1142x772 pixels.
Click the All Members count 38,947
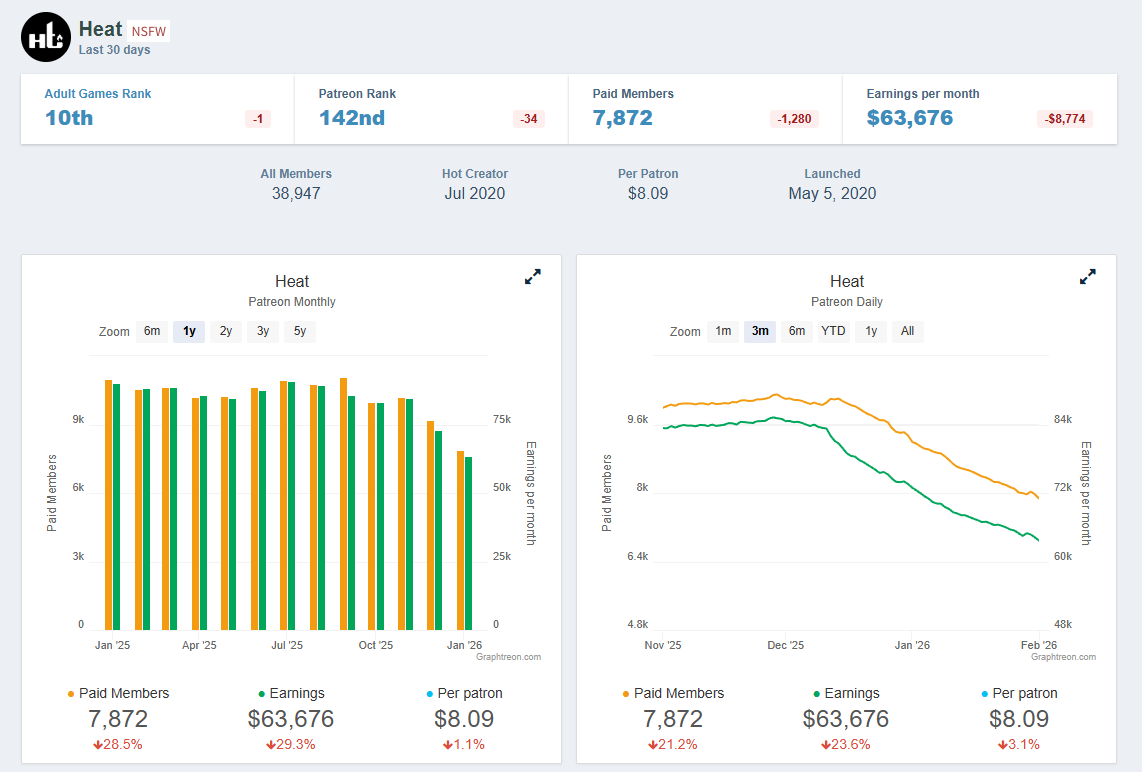pyautogui.click(x=296, y=194)
